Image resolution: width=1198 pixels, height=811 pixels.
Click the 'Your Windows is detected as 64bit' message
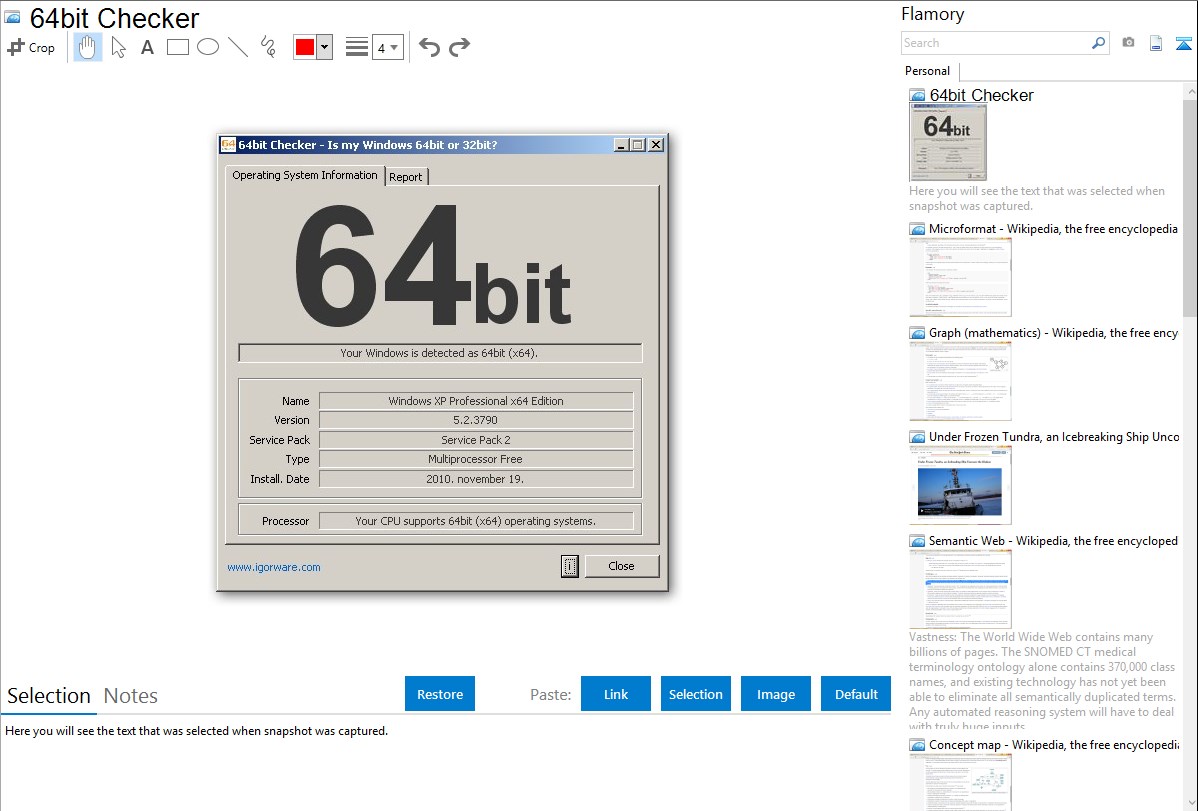click(439, 353)
